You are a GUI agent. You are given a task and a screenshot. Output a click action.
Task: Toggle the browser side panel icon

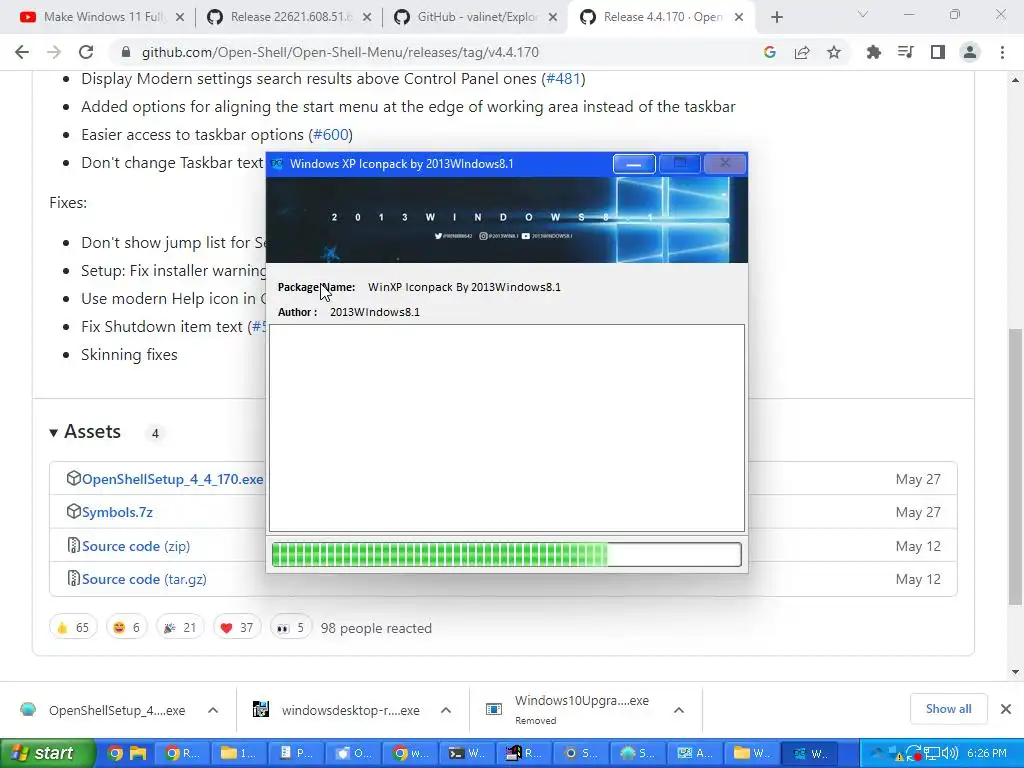938,52
